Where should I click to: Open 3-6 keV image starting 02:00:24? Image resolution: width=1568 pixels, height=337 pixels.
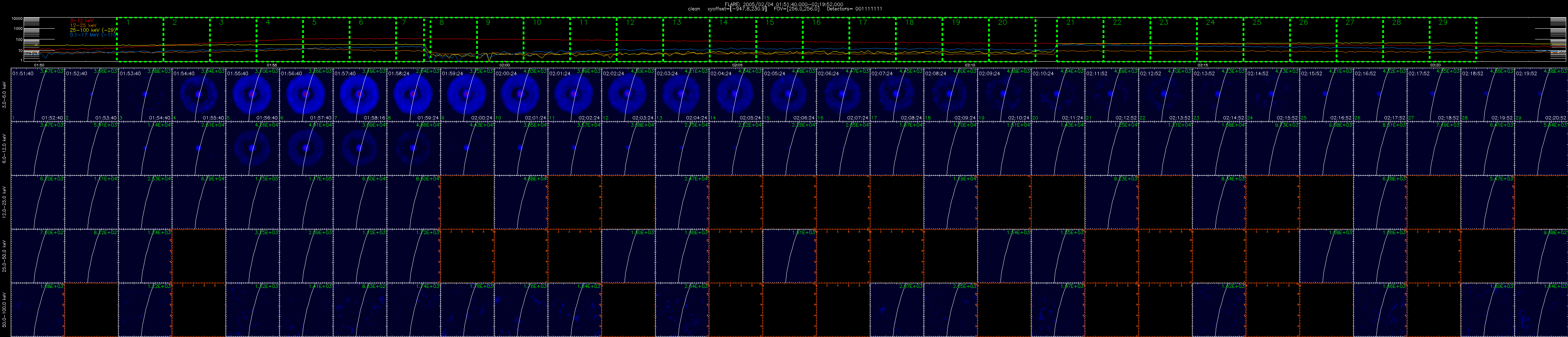pyautogui.click(x=521, y=94)
